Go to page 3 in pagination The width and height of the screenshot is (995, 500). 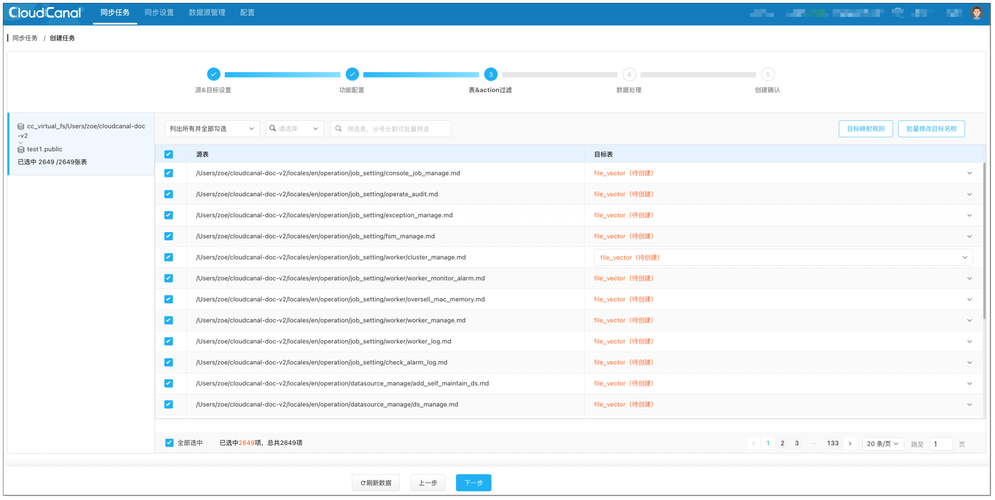796,444
